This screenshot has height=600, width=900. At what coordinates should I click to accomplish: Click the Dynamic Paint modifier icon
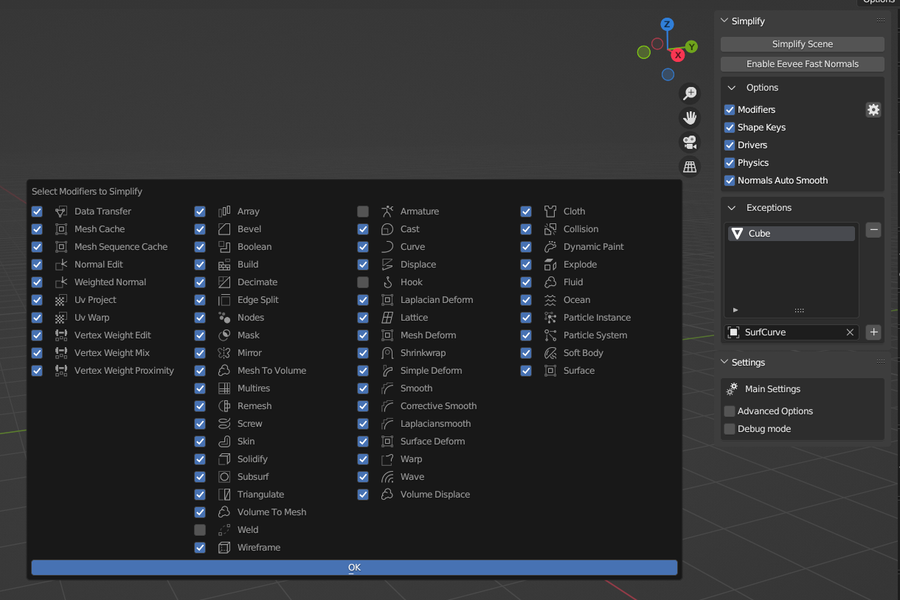tap(550, 247)
